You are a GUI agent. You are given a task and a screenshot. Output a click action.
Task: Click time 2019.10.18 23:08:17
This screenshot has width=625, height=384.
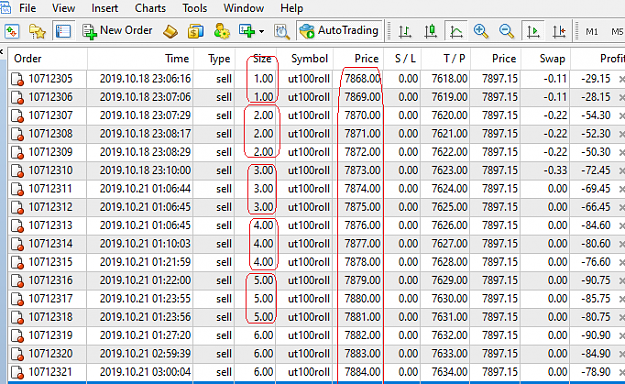click(x=145, y=134)
